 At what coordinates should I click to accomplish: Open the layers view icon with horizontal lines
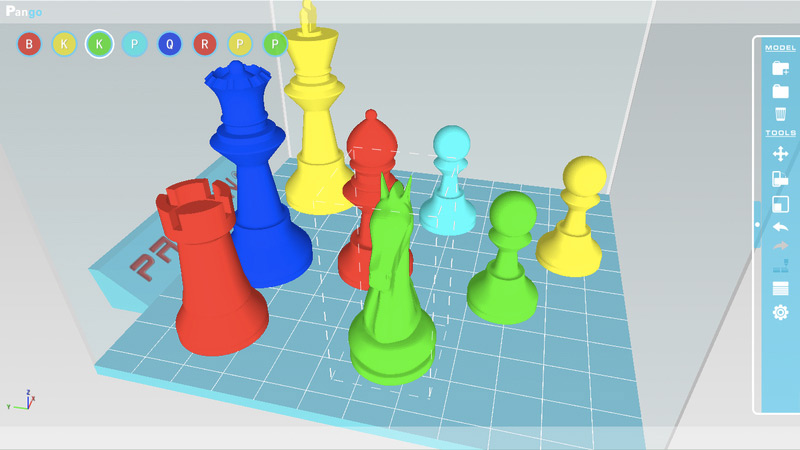780,288
